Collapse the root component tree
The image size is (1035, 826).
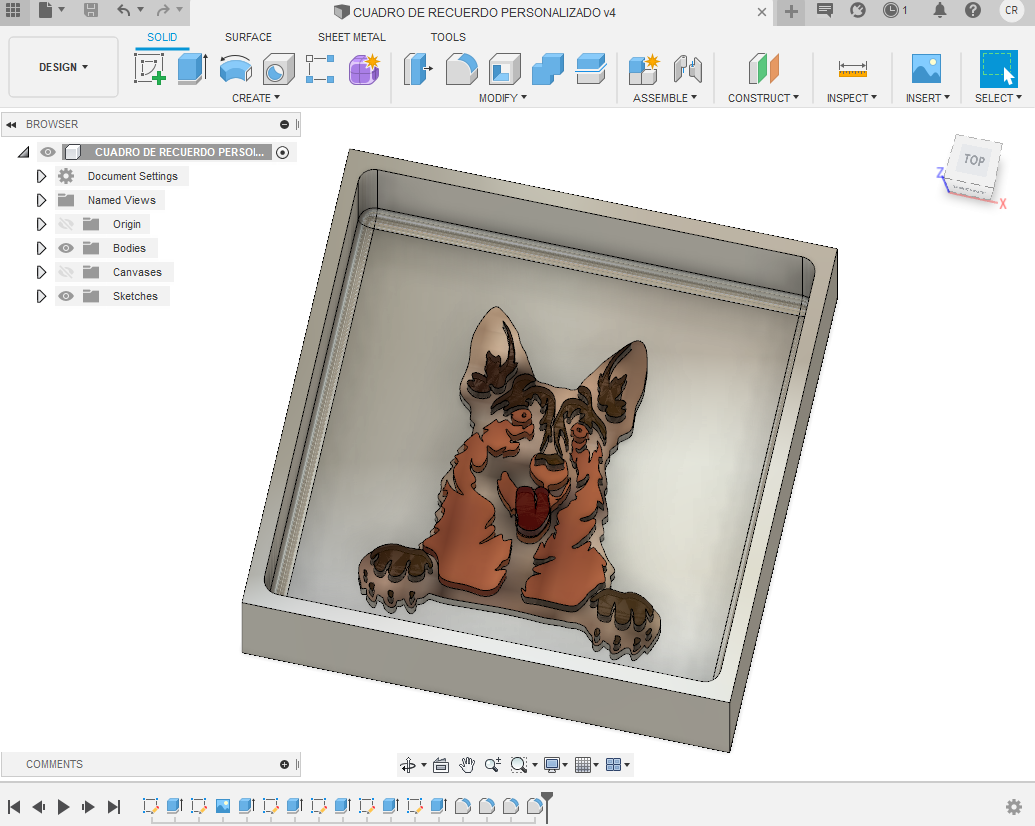[24, 153]
